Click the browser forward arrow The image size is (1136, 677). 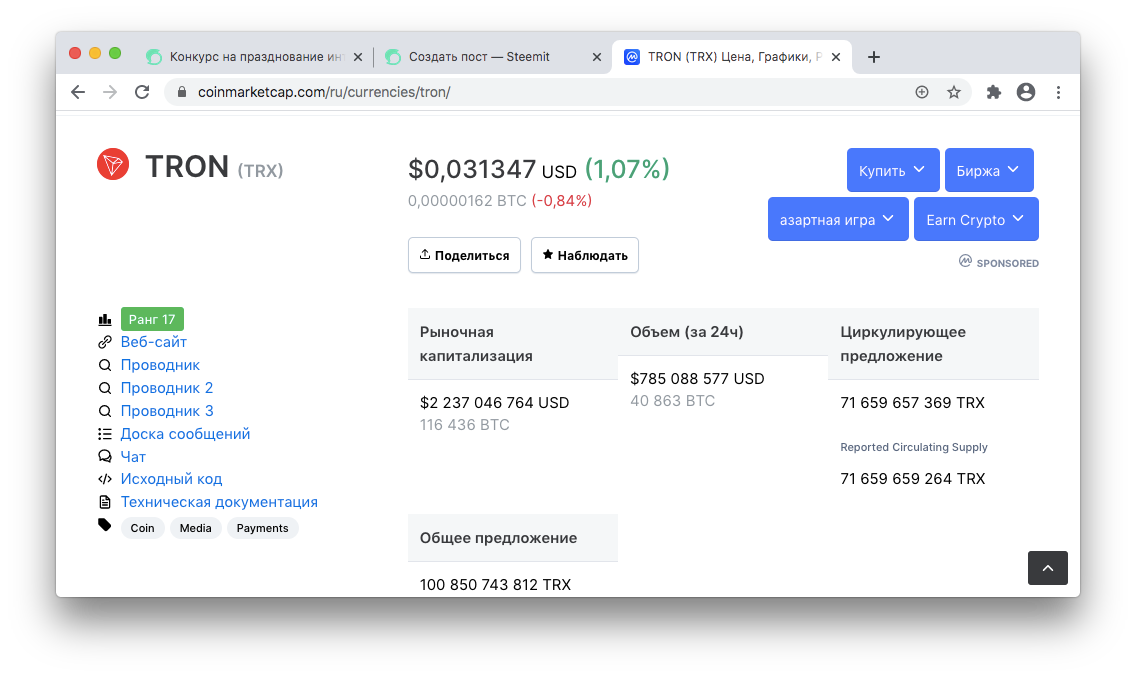coord(110,92)
